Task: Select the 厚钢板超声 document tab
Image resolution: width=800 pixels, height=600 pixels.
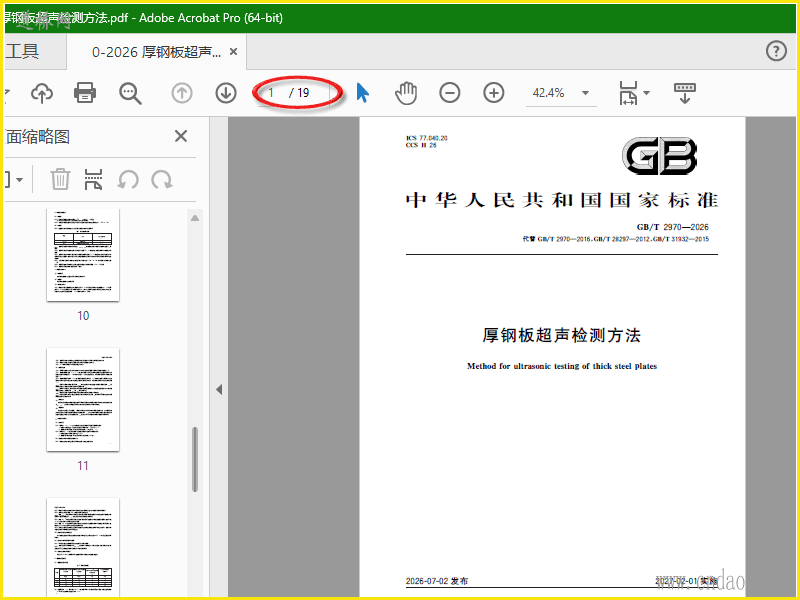Action: click(x=156, y=52)
